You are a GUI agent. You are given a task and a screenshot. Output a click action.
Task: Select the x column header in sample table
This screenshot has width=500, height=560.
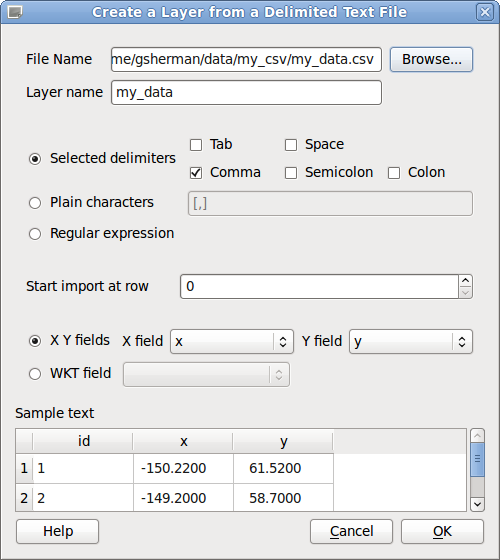[x=183, y=441]
